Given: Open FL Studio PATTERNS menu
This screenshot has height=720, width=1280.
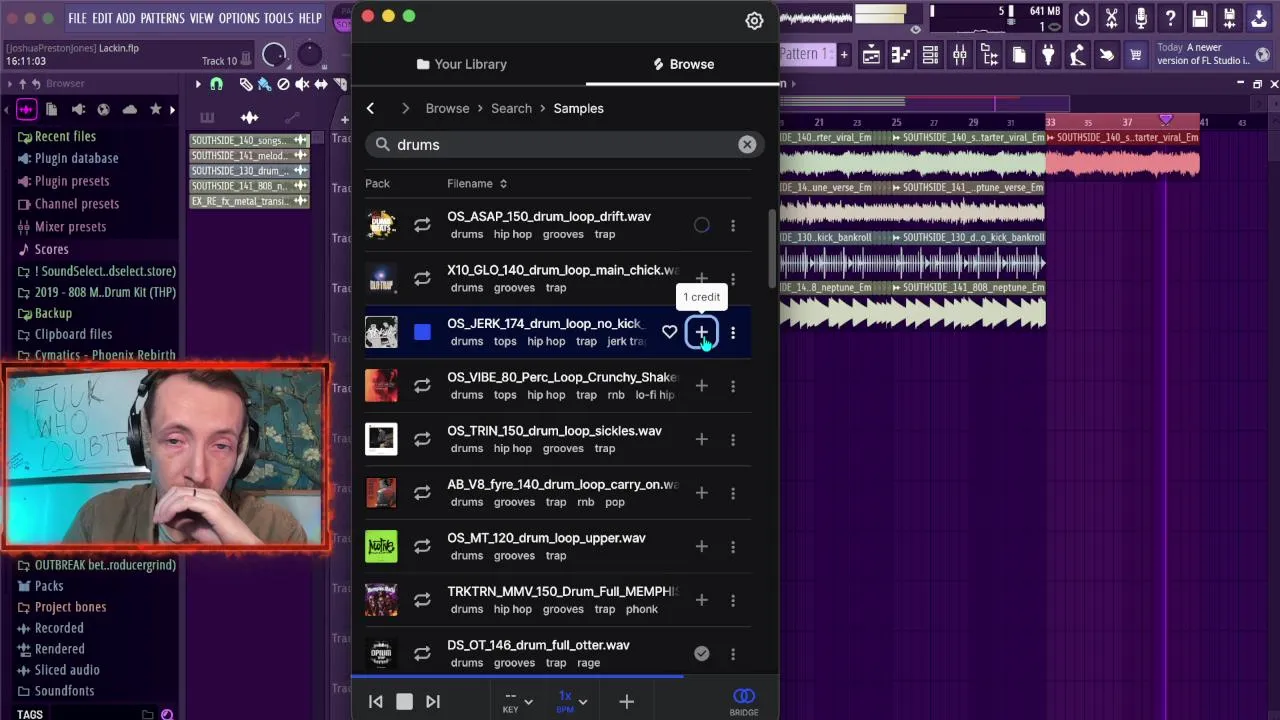Looking at the screenshot, I should coord(162,18).
